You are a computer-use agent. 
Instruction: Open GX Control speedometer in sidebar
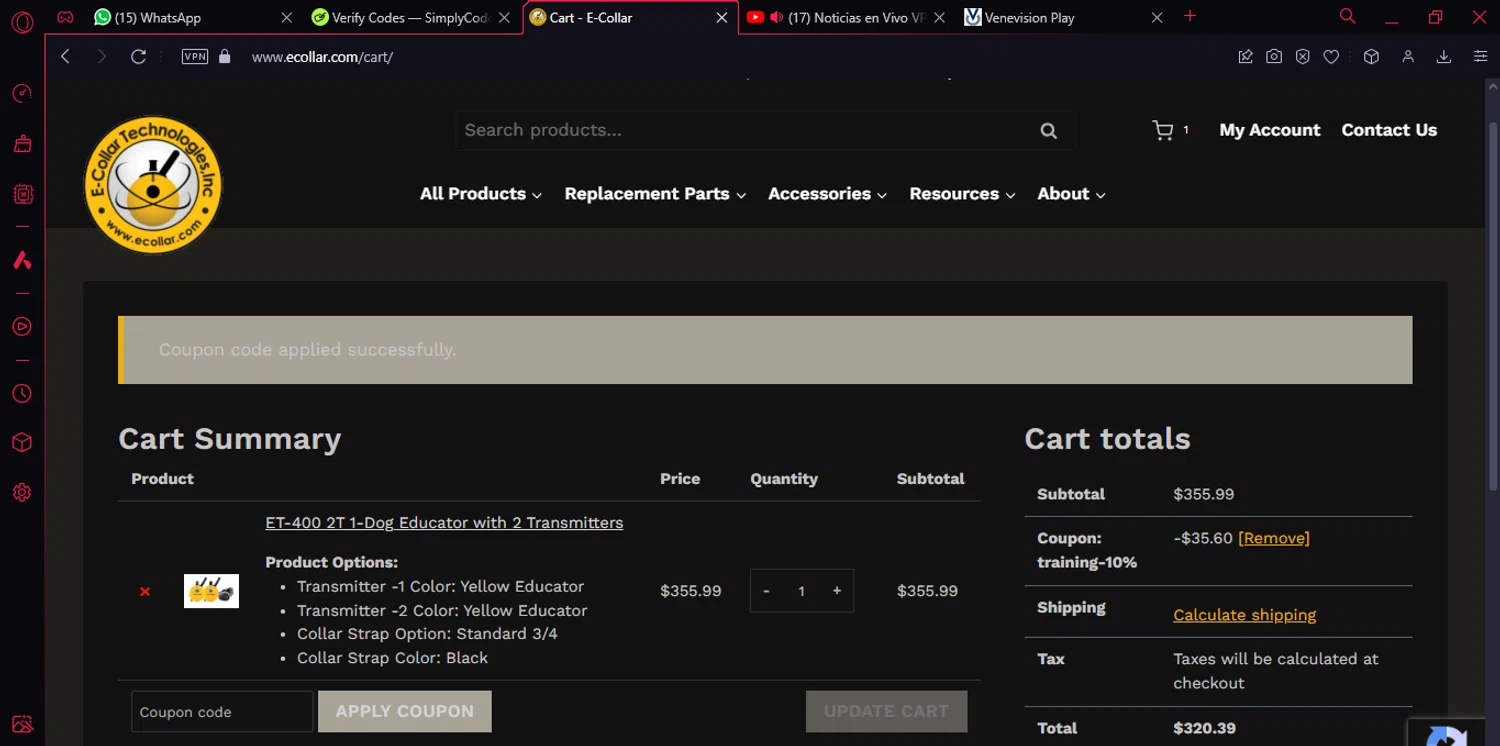pos(22,94)
